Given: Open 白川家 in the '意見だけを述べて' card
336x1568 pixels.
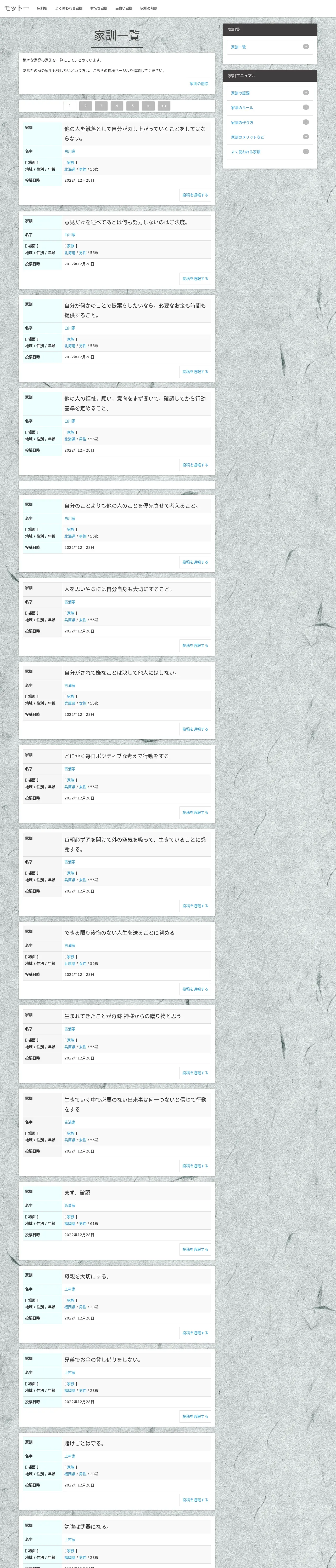Looking at the screenshot, I should click(x=70, y=235).
